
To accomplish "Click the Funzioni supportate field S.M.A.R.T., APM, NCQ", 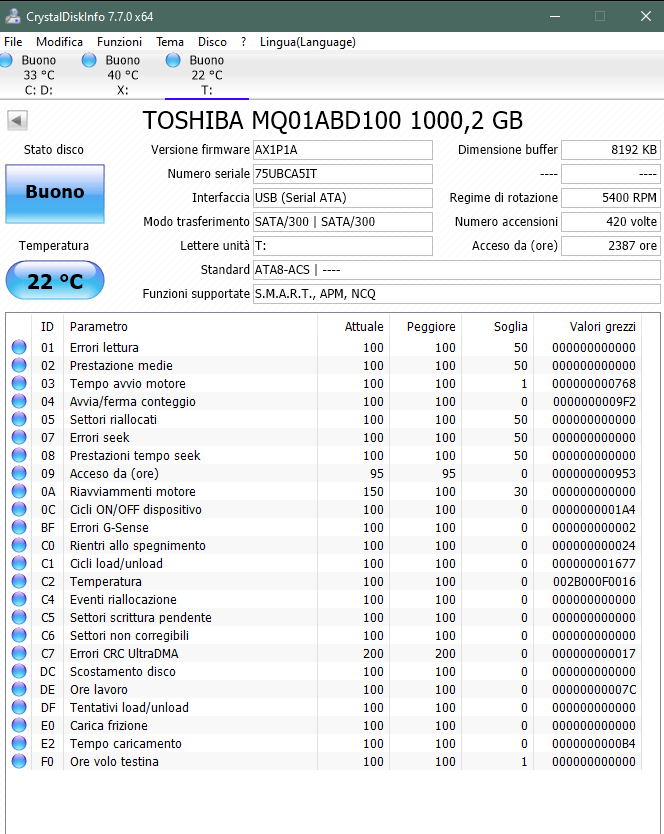I will click(x=456, y=294).
